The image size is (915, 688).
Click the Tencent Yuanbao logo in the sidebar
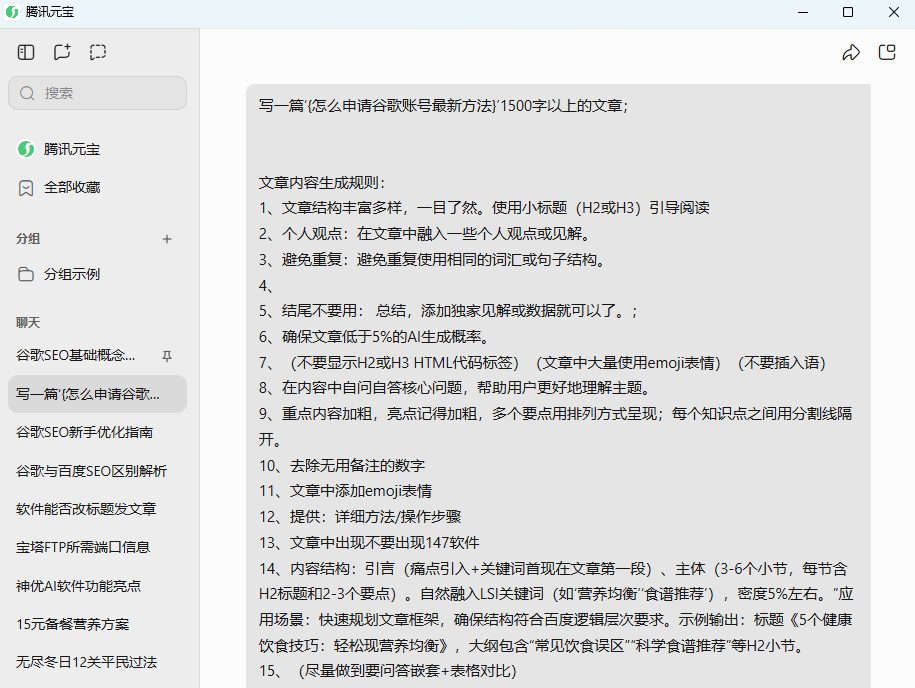coord(26,149)
